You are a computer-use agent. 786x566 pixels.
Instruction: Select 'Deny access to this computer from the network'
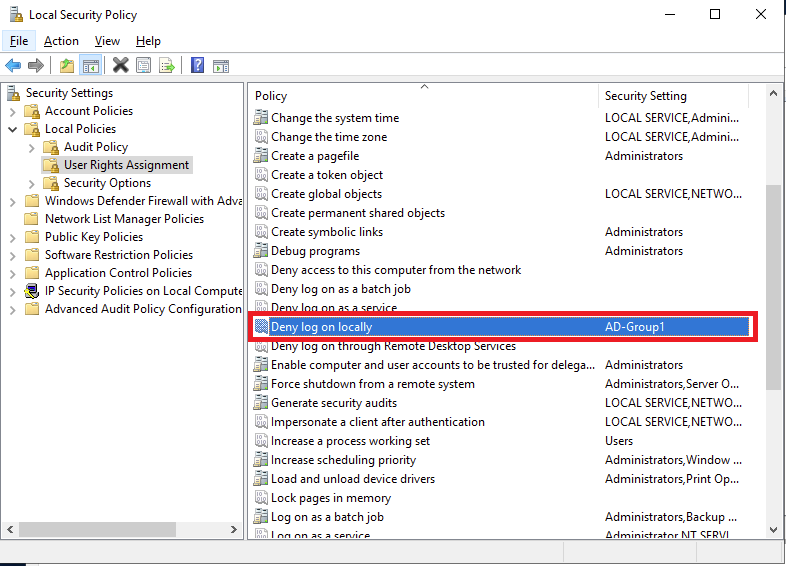396,270
